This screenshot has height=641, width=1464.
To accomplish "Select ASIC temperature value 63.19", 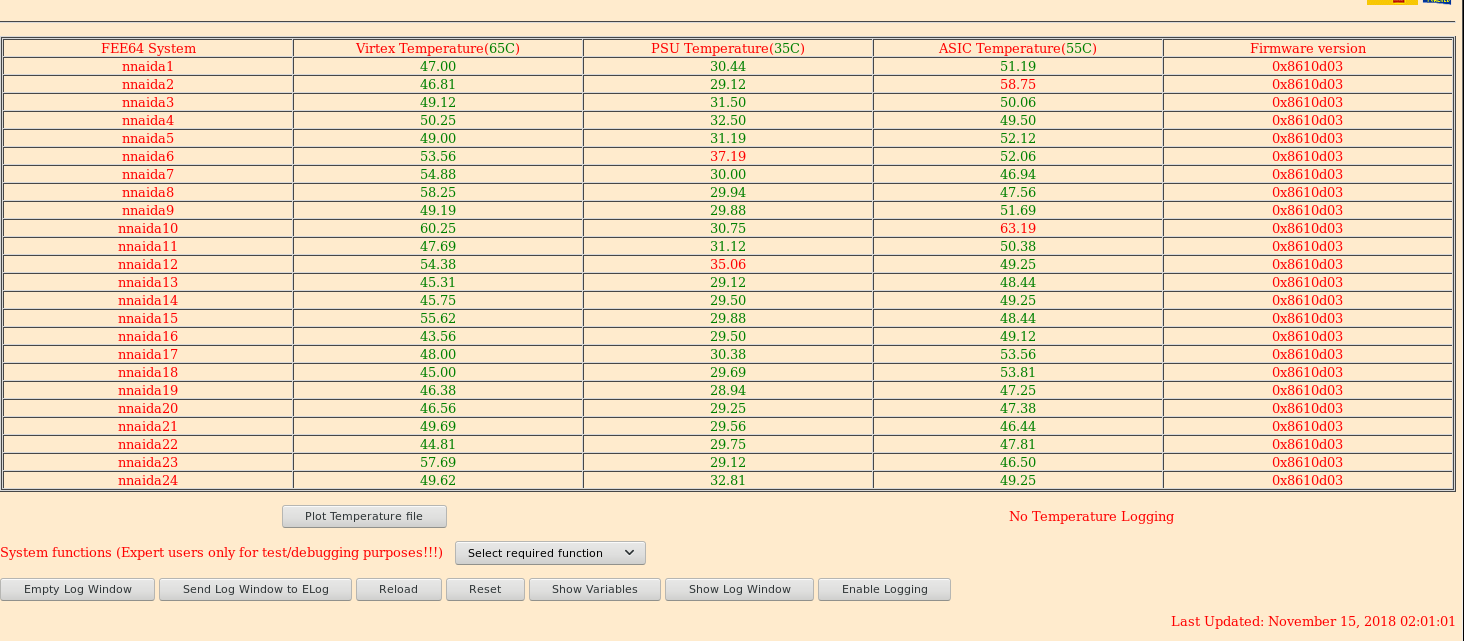I will tap(1018, 228).
